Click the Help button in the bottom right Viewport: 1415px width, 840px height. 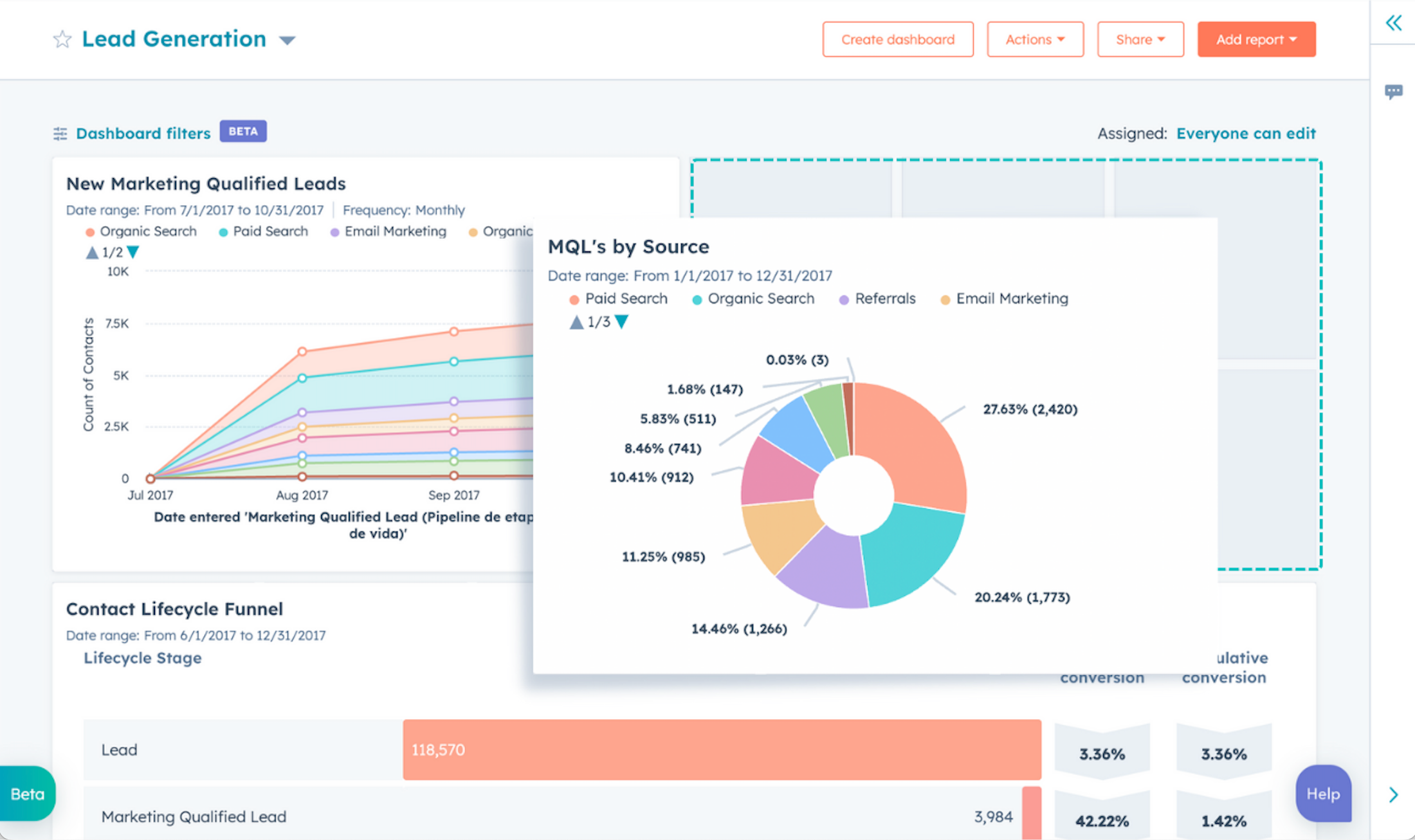1323,794
